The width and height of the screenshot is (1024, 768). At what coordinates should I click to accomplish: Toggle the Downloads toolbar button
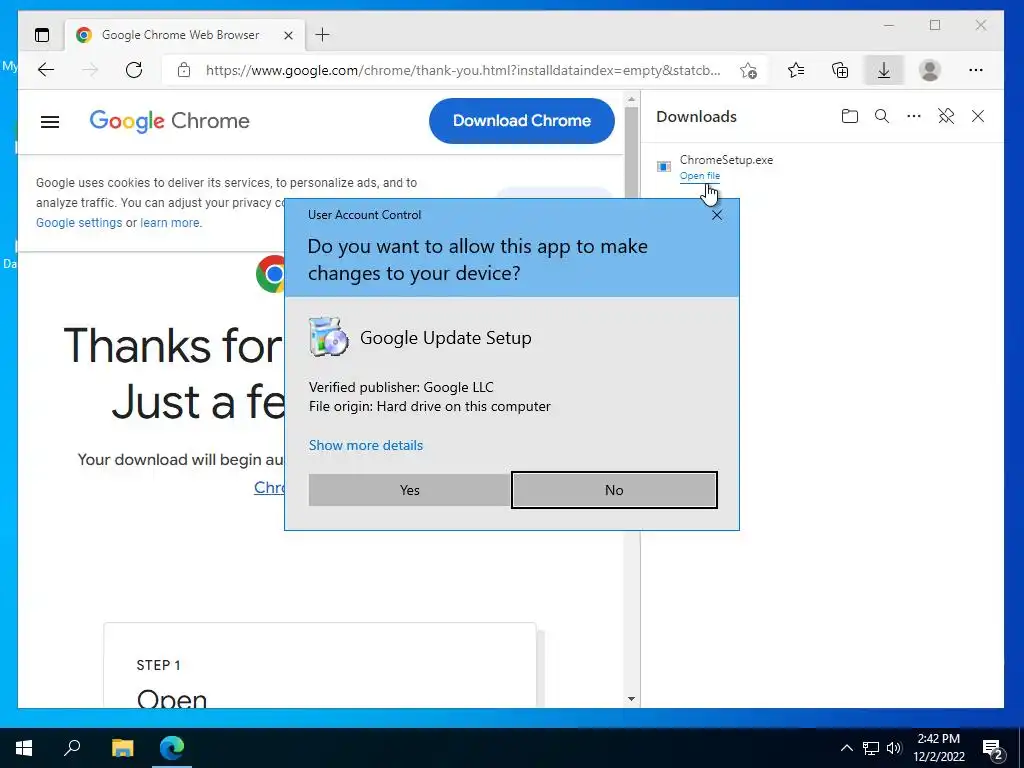point(884,70)
